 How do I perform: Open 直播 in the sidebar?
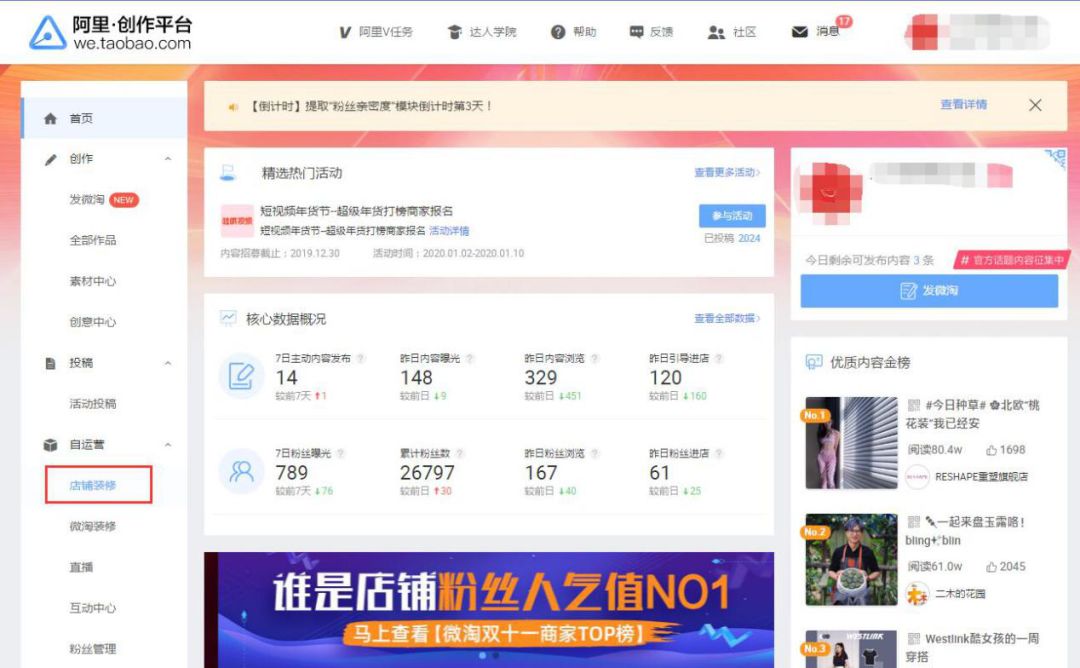click(81, 567)
